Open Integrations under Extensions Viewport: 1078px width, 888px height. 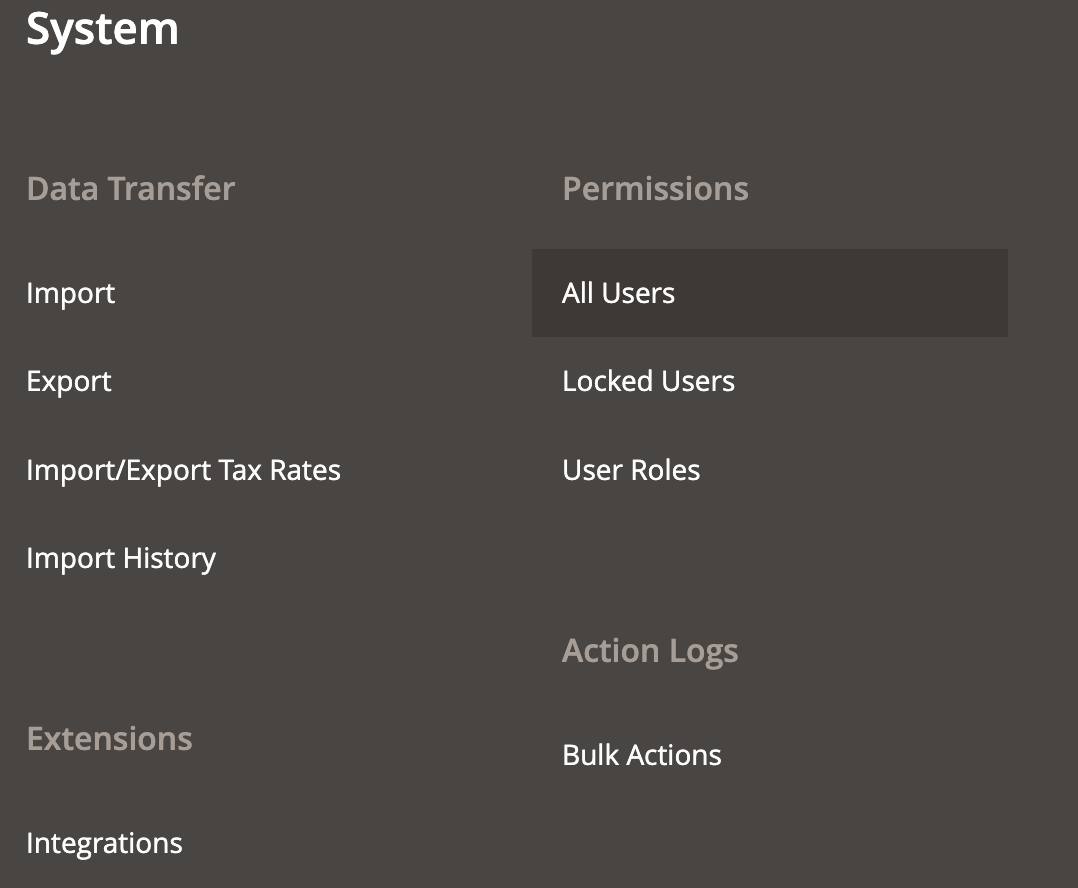coord(104,843)
